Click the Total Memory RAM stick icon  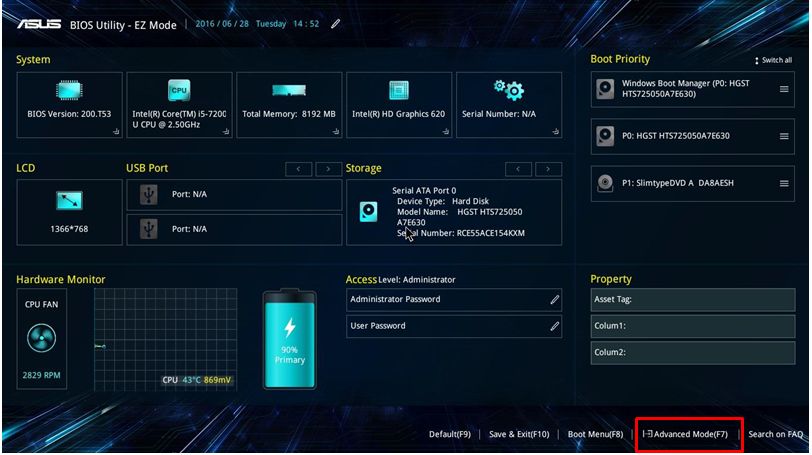click(x=289, y=91)
